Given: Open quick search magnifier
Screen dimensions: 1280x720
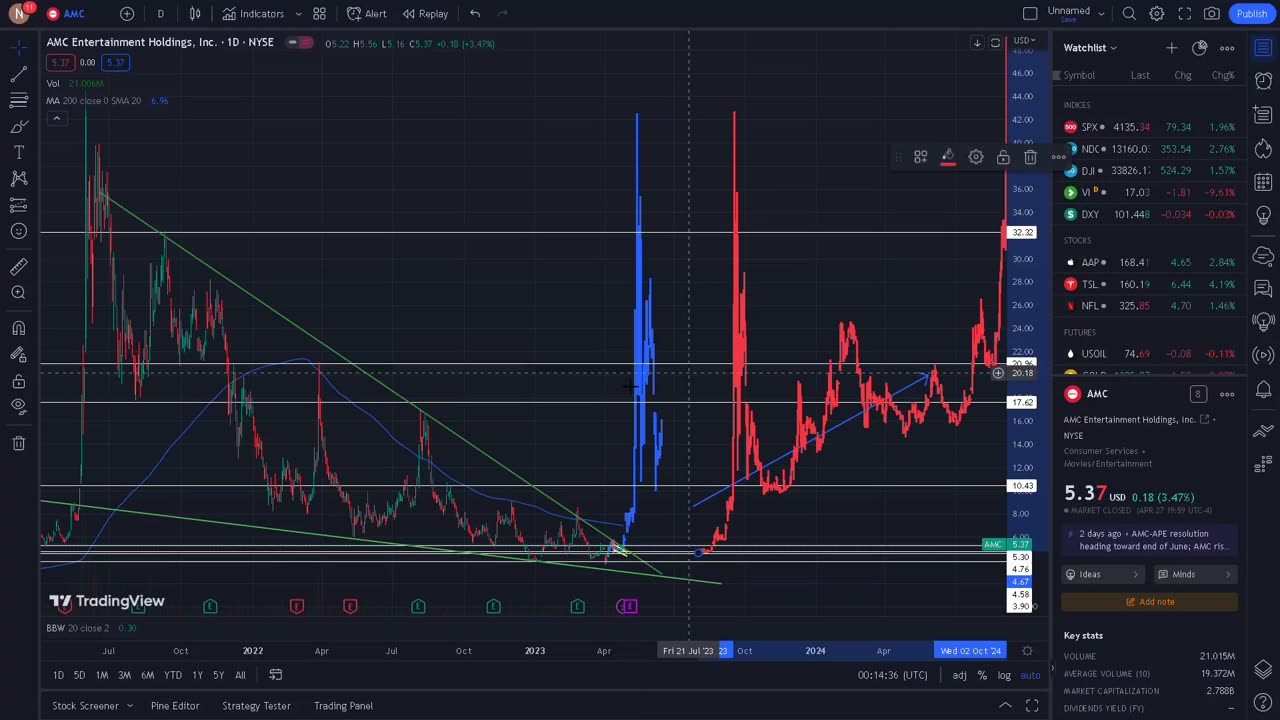Looking at the screenshot, I should click(x=1129, y=14).
